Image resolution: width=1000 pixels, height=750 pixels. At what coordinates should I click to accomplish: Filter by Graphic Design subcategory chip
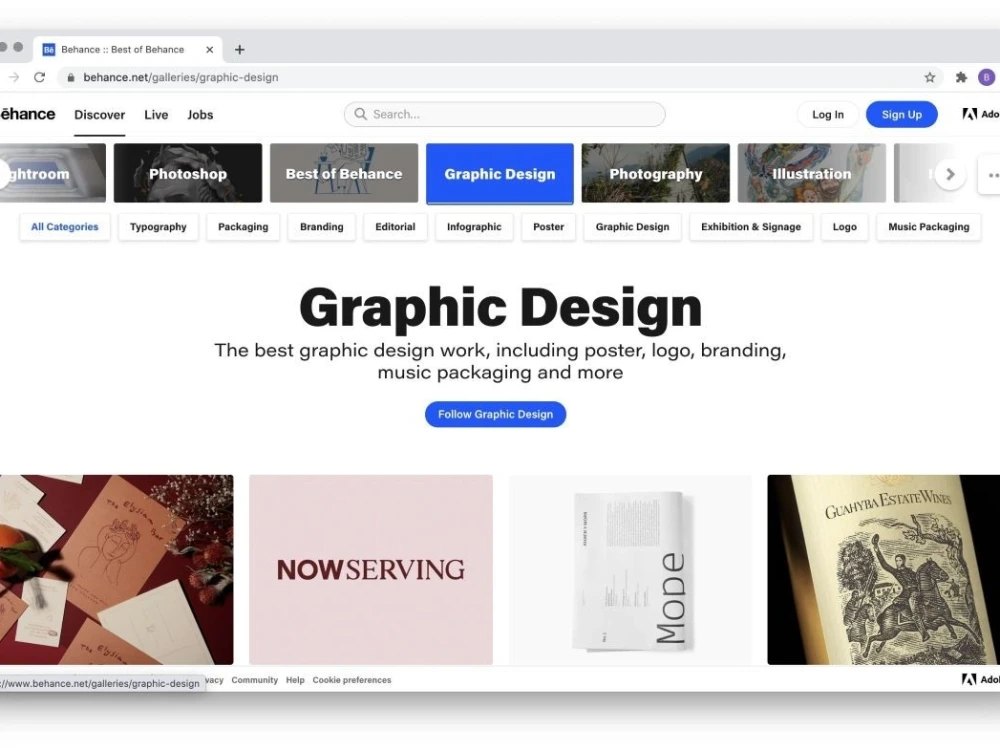click(633, 226)
